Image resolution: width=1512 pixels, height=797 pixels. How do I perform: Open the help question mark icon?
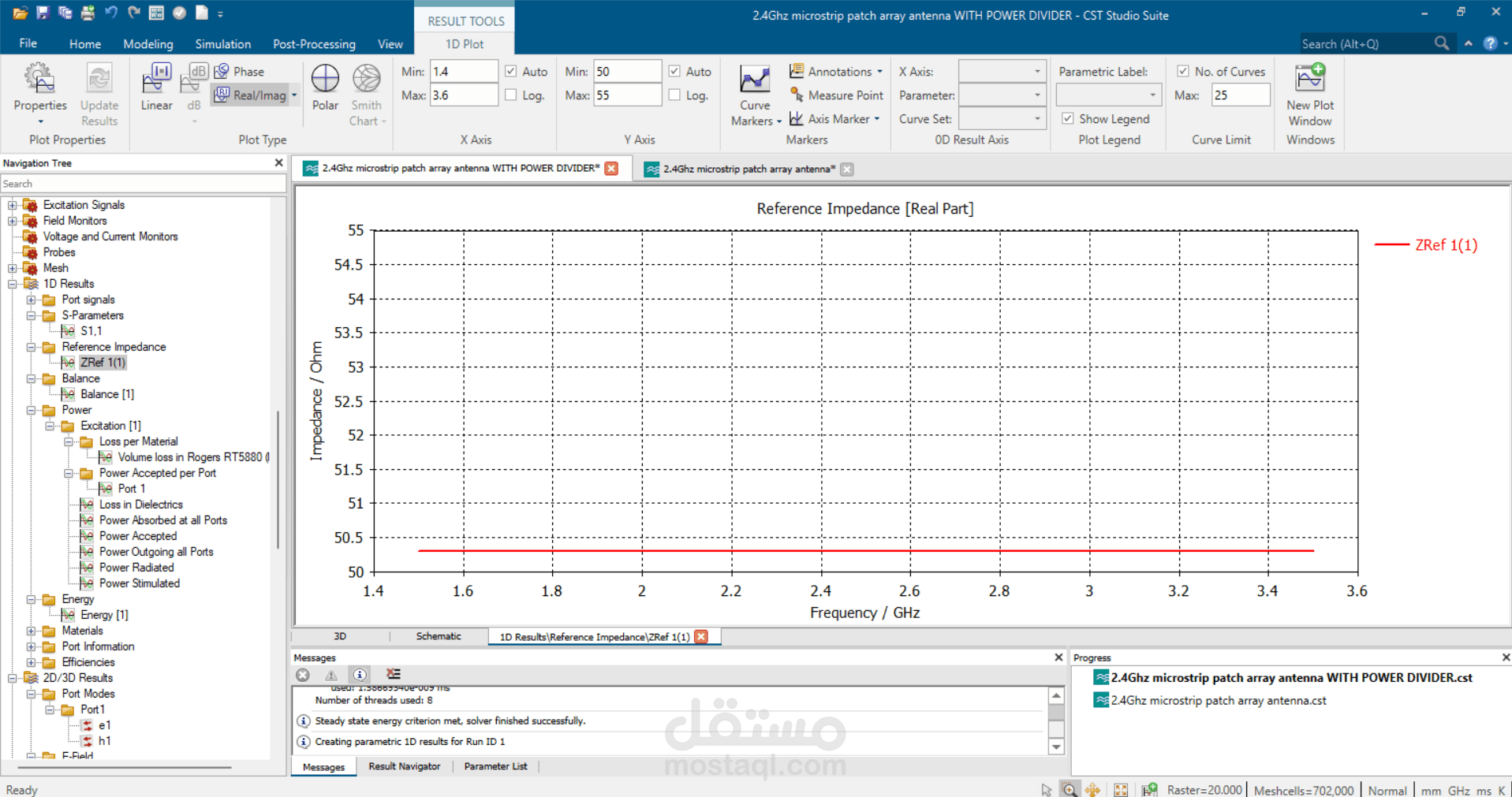tap(1490, 43)
